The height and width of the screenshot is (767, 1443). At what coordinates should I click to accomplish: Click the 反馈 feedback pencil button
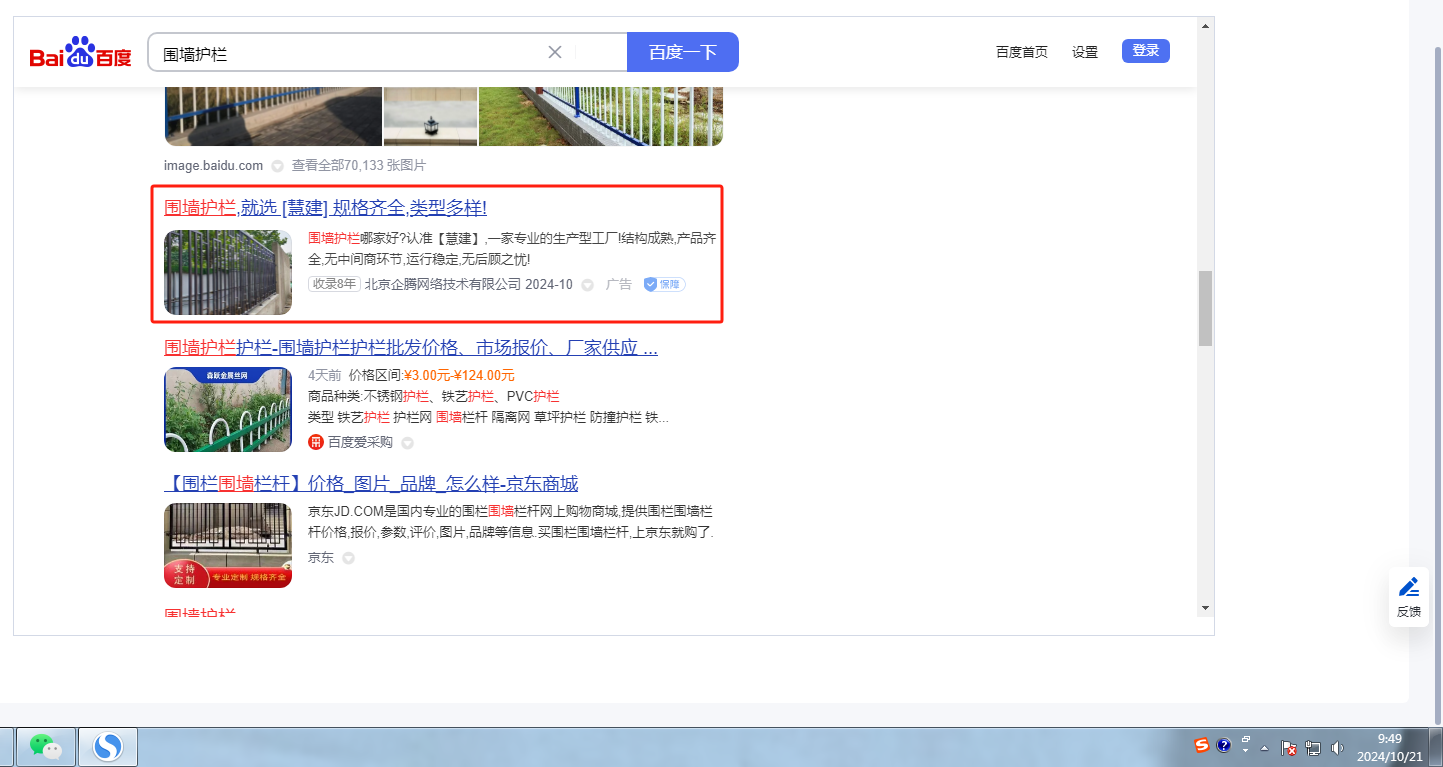1409,597
